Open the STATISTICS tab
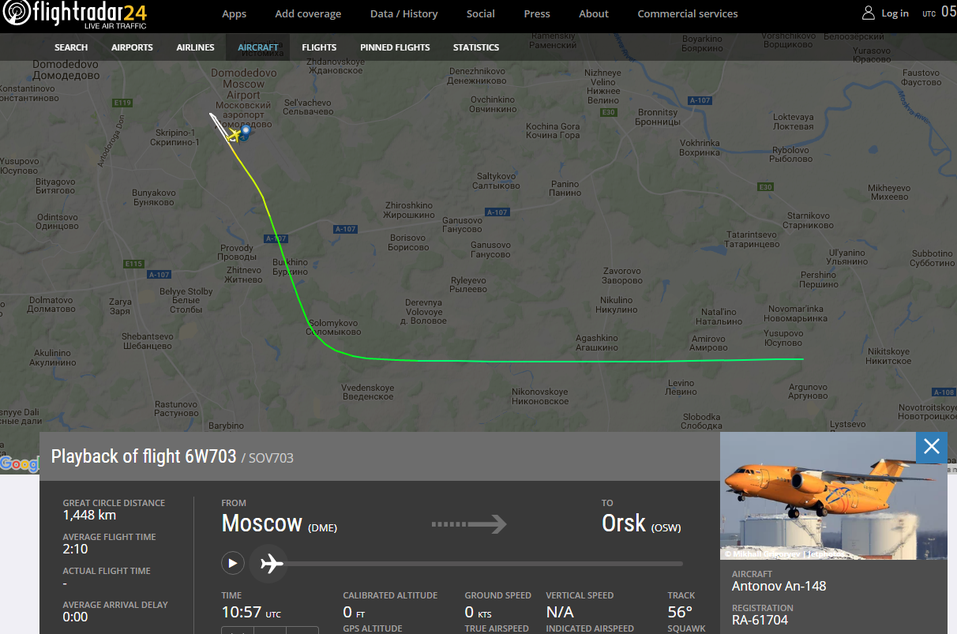This screenshot has width=957, height=634. coord(476,47)
